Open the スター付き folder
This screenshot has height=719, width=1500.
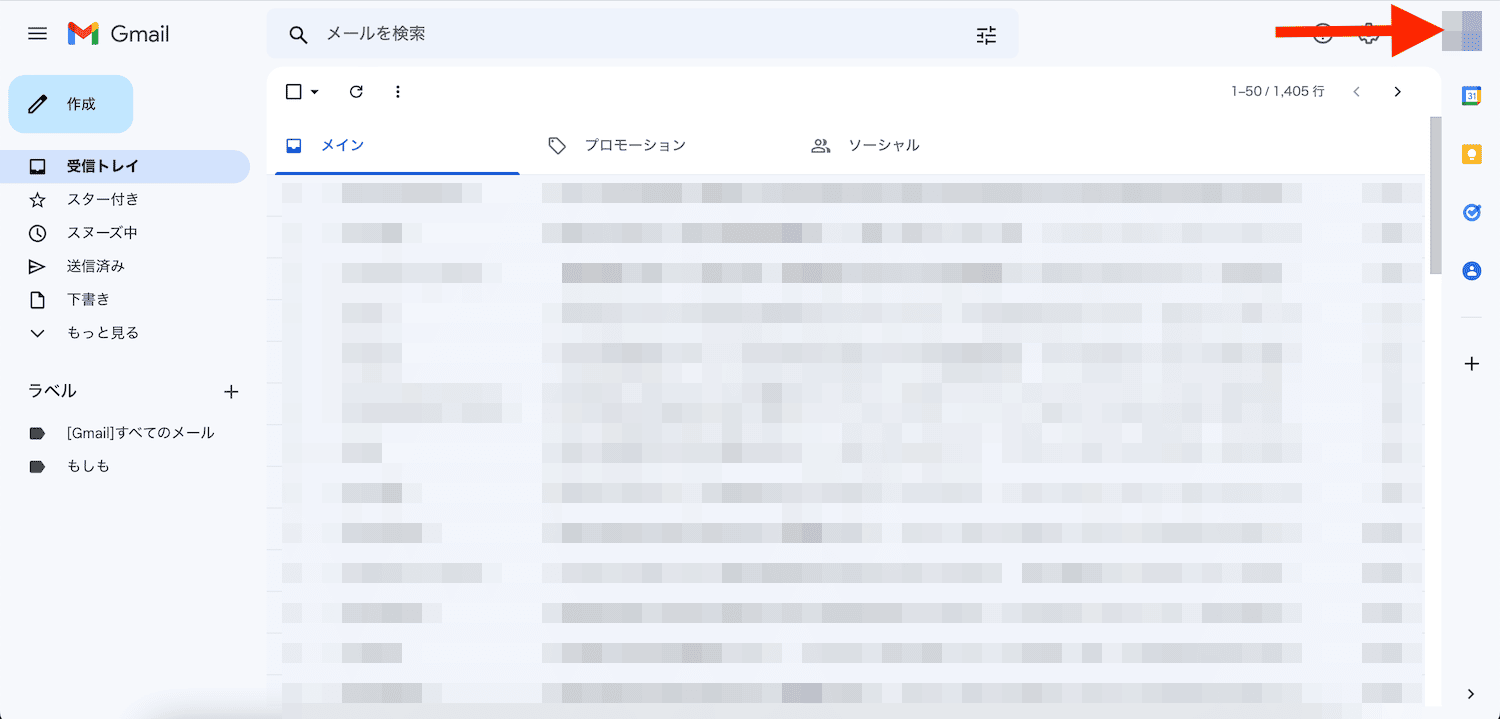[x=102, y=200]
